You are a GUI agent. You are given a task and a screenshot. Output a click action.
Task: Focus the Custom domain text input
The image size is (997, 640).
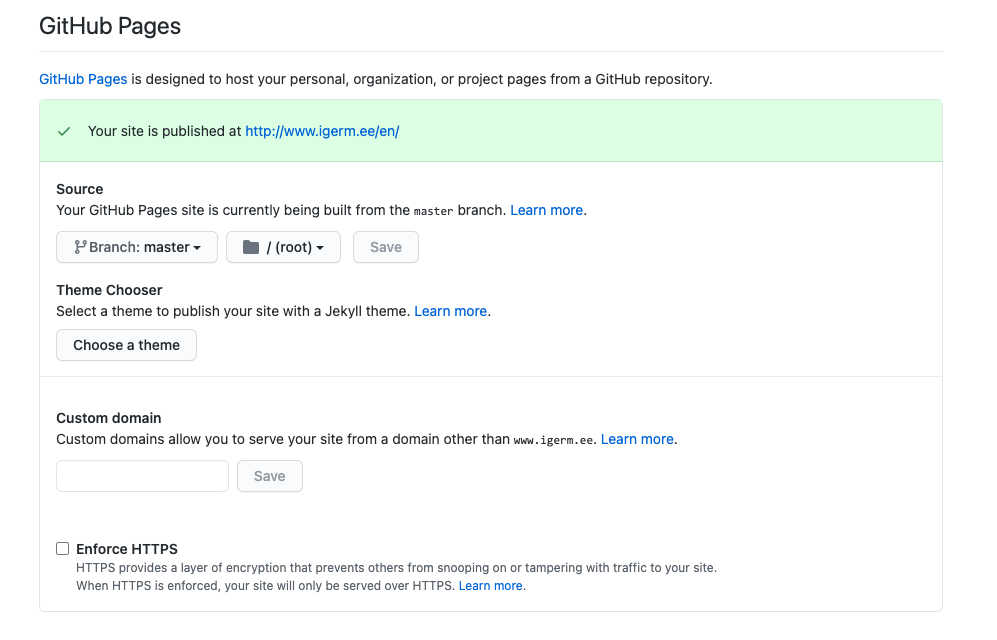click(x=142, y=476)
